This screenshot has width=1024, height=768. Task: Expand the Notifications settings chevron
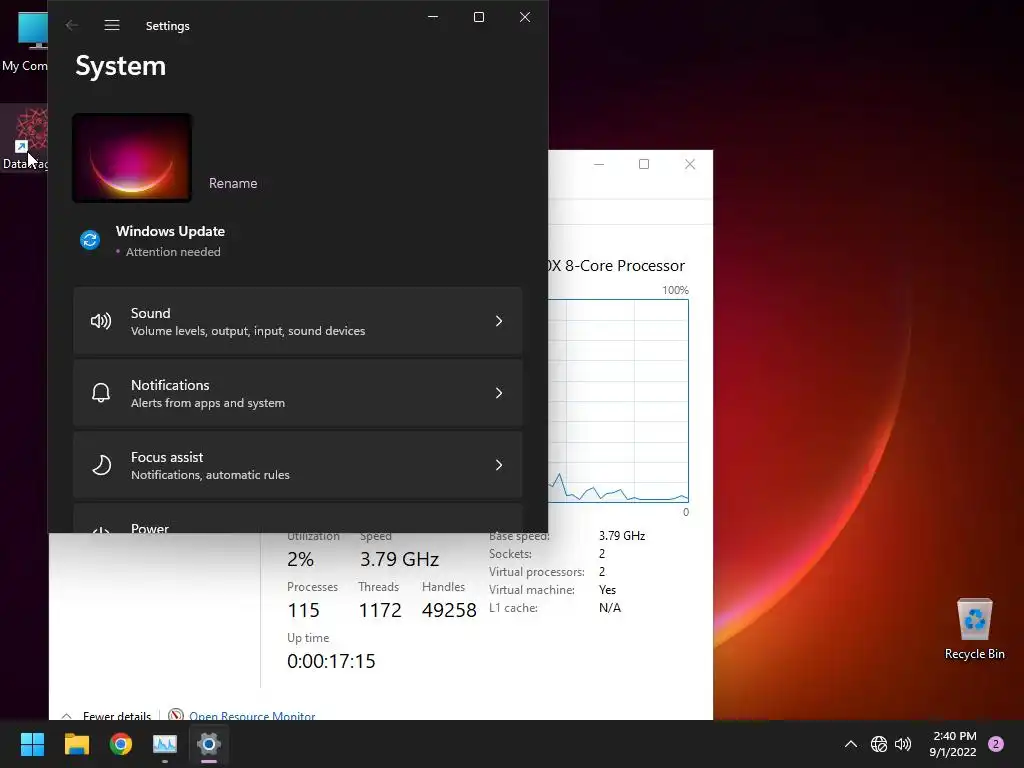(499, 393)
